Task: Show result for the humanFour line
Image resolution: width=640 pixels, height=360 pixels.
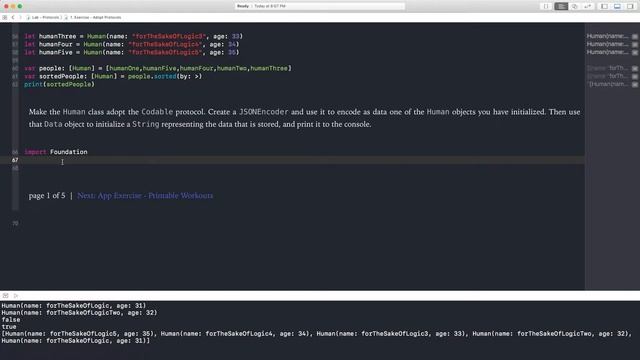Action: tap(635, 44)
